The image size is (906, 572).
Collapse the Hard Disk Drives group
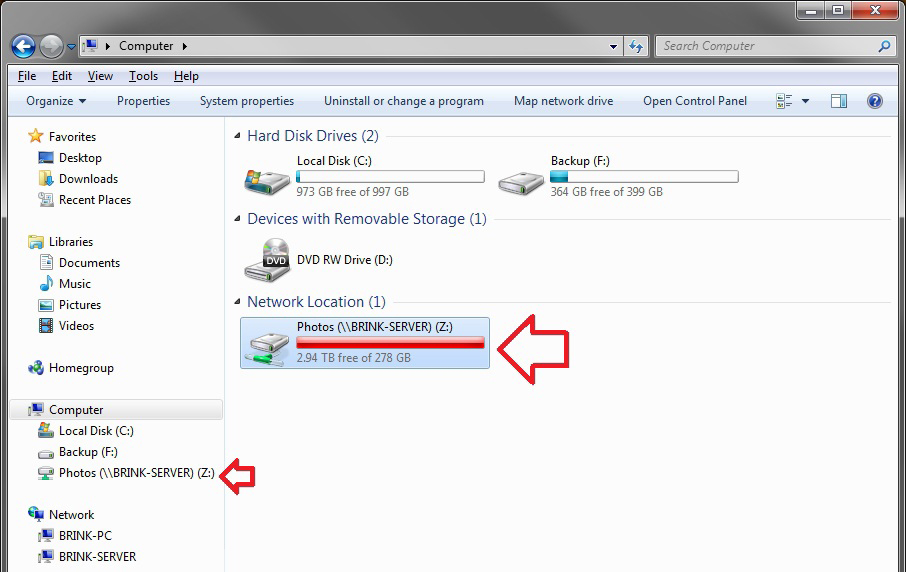237,136
